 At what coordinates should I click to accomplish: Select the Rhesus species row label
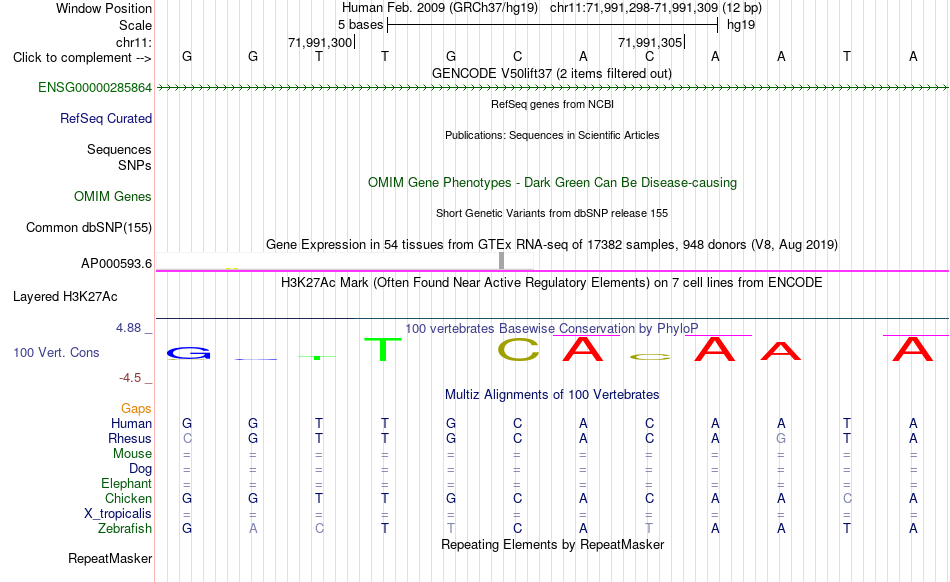(130, 438)
